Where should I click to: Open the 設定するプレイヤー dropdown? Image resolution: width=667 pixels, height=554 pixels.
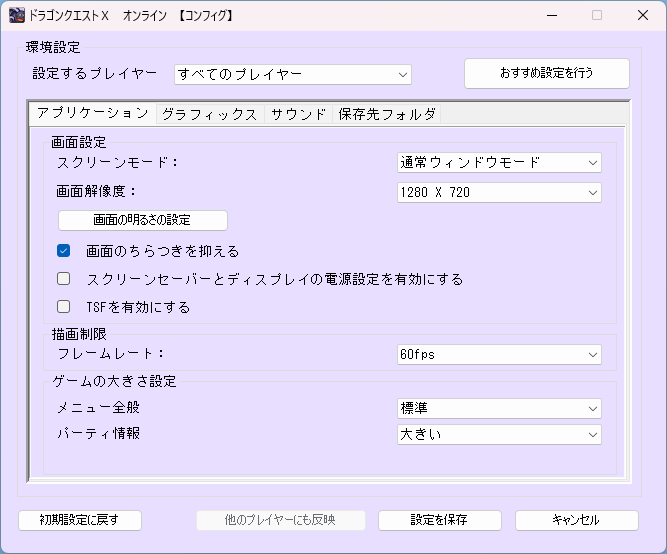click(x=293, y=74)
